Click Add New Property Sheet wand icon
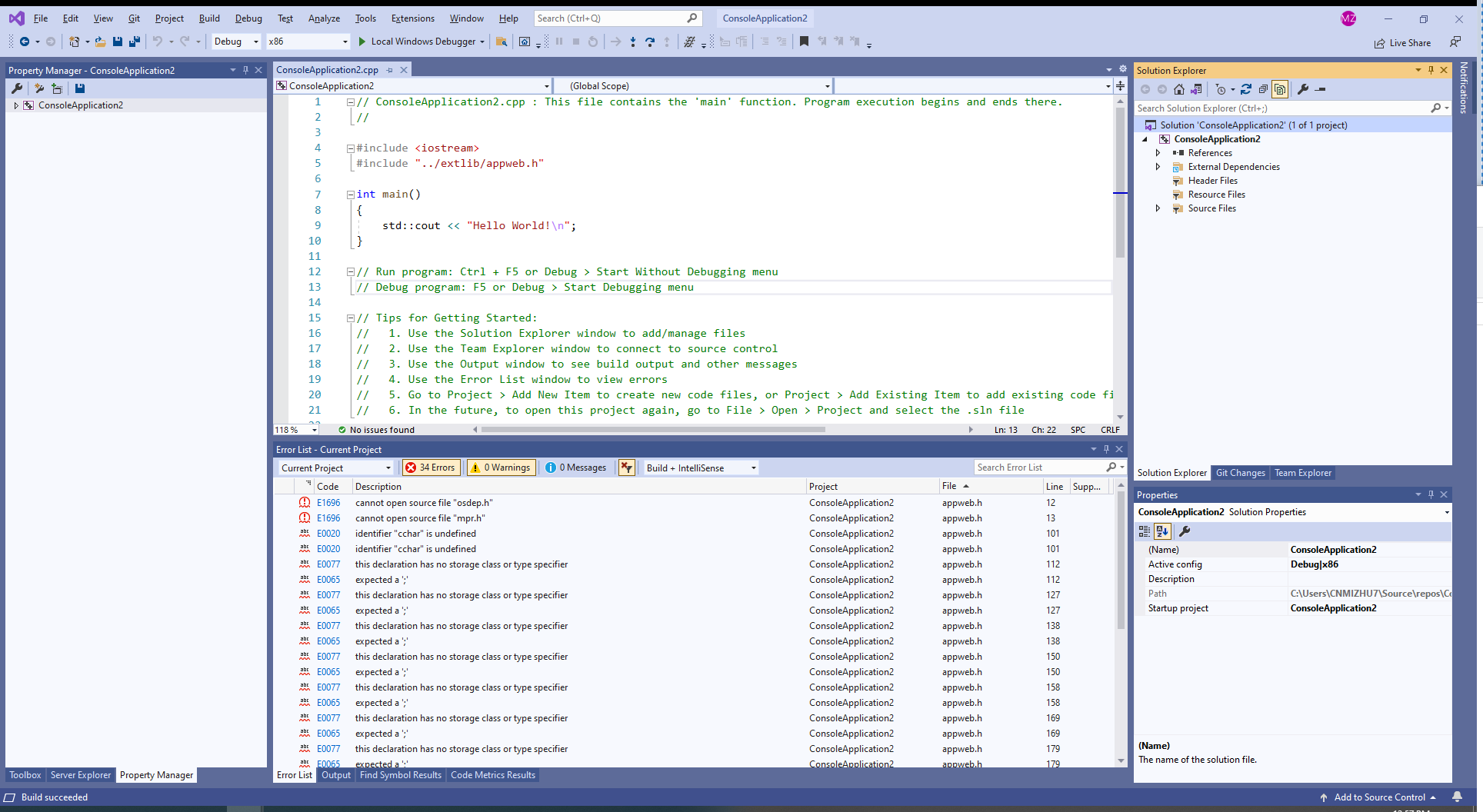 39,88
